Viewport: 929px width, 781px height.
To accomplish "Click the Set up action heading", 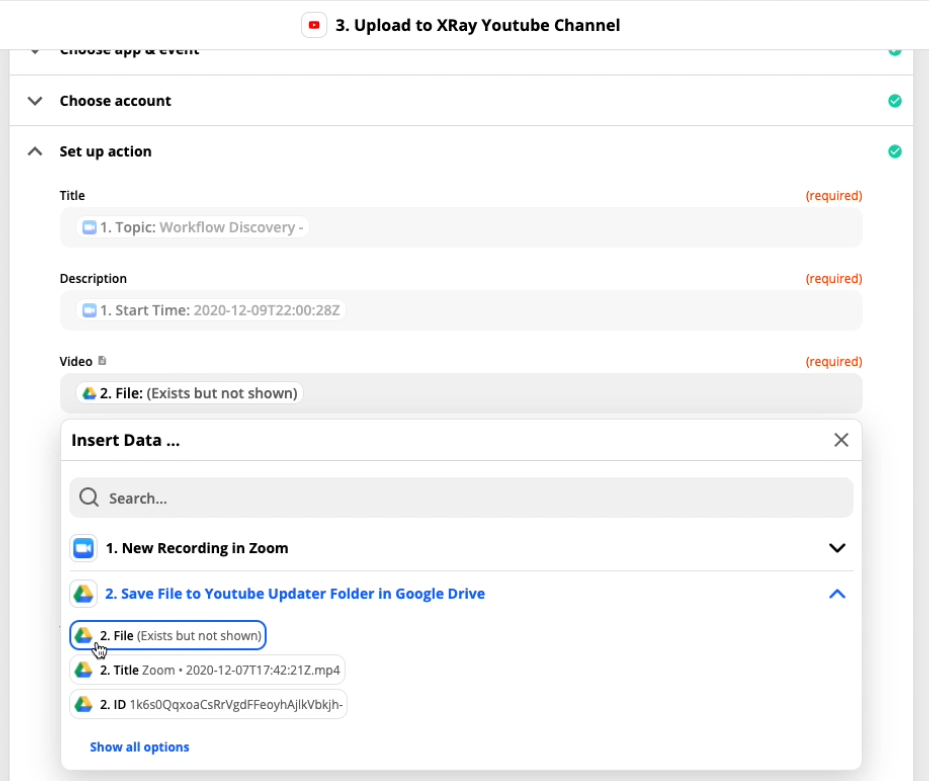I will pos(105,151).
